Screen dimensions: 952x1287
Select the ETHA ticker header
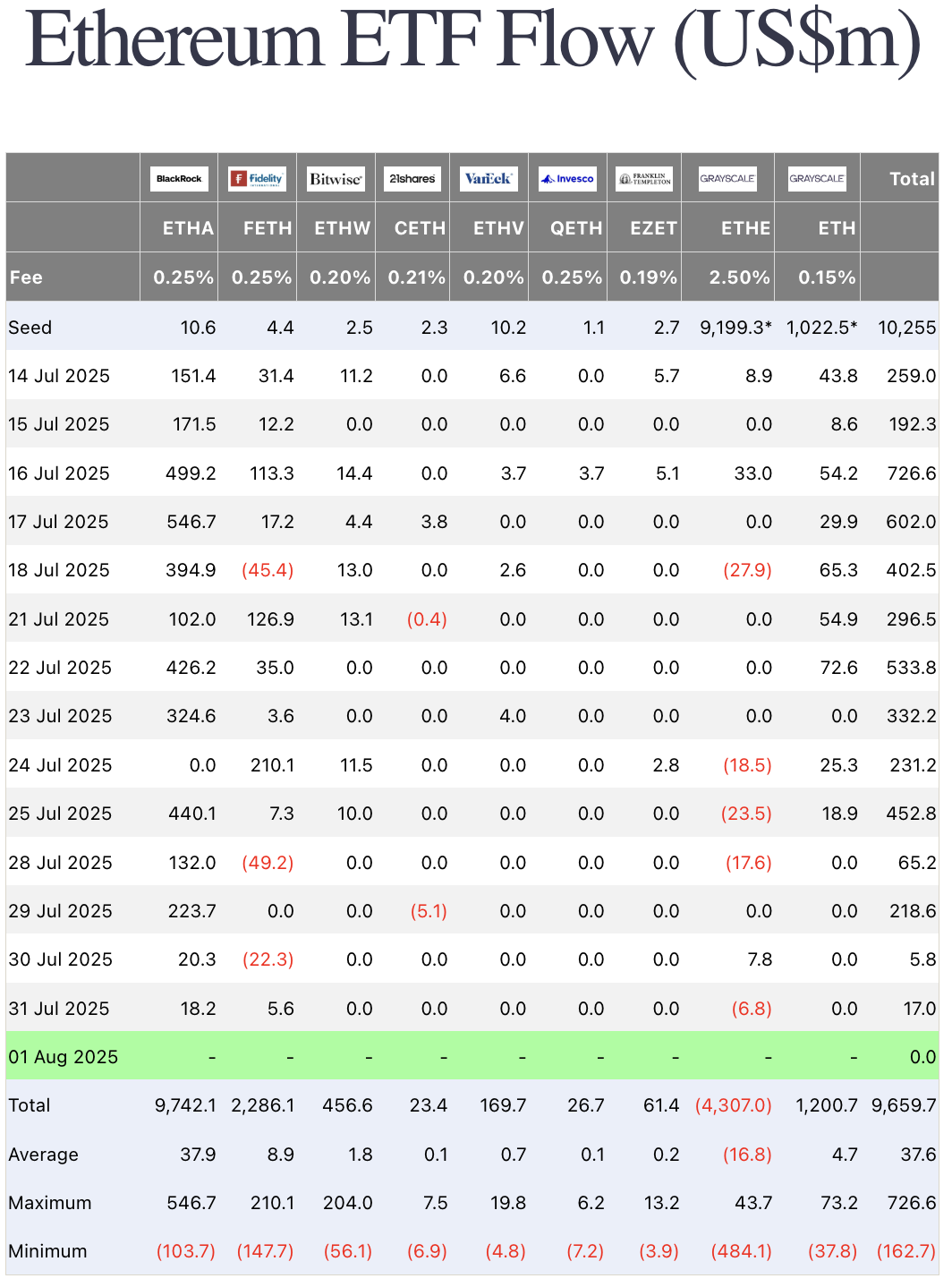(188, 228)
